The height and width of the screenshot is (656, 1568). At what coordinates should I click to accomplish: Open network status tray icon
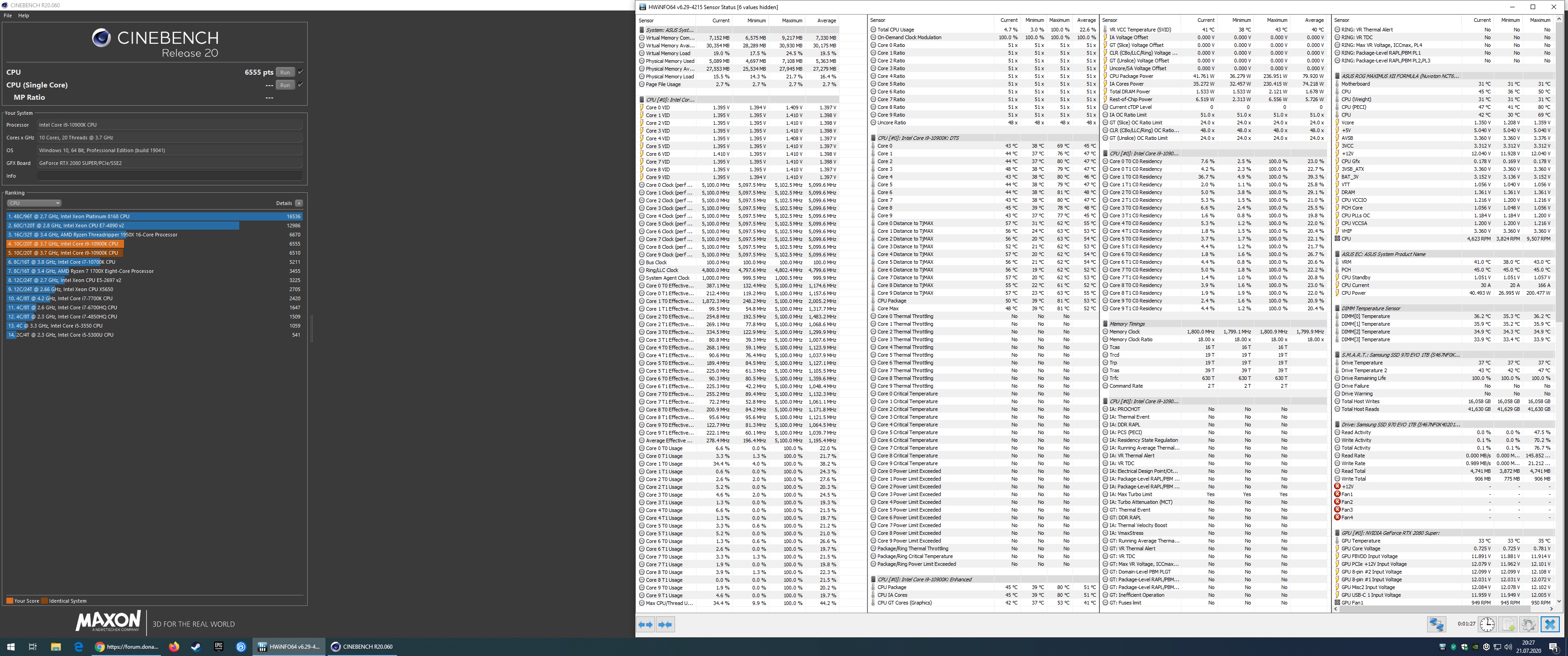[x=1497, y=646]
